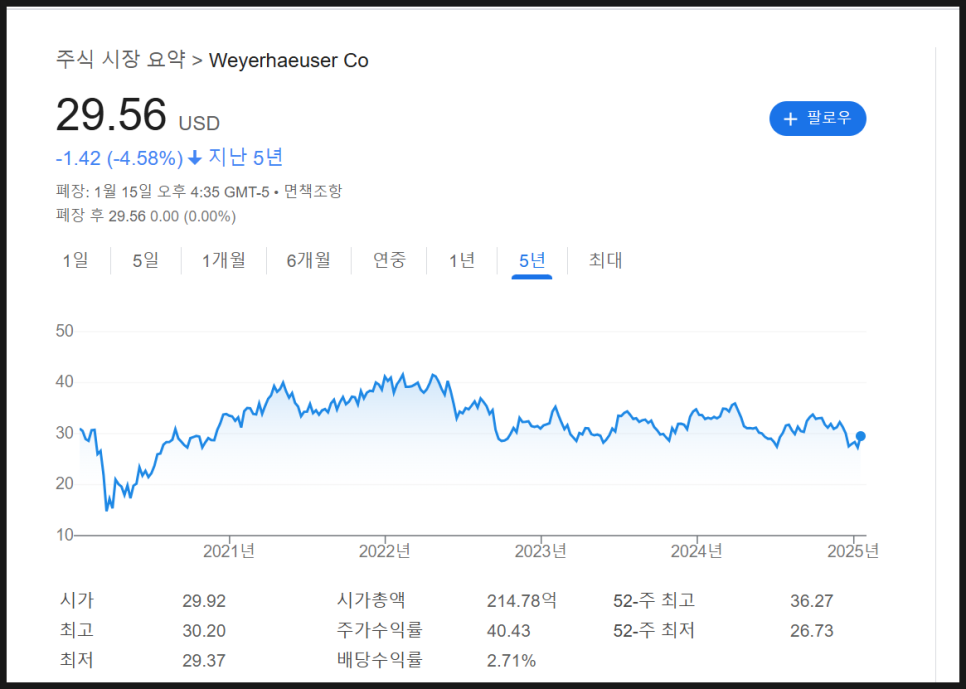The height and width of the screenshot is (689, 966).
Task: Click the 2024년 axis label
Action: (x=696, y=550)
